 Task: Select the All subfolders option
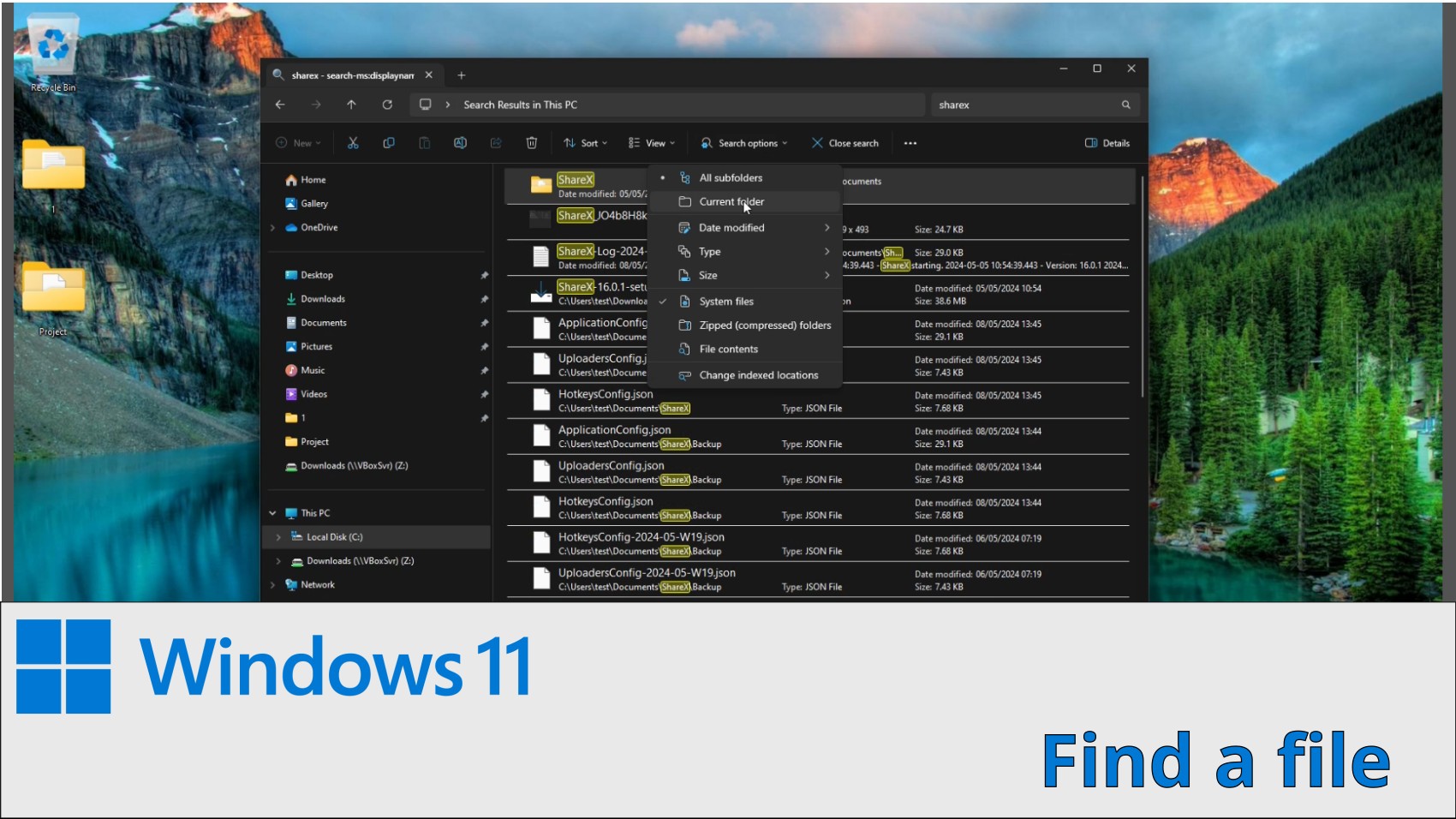point(730,178)
